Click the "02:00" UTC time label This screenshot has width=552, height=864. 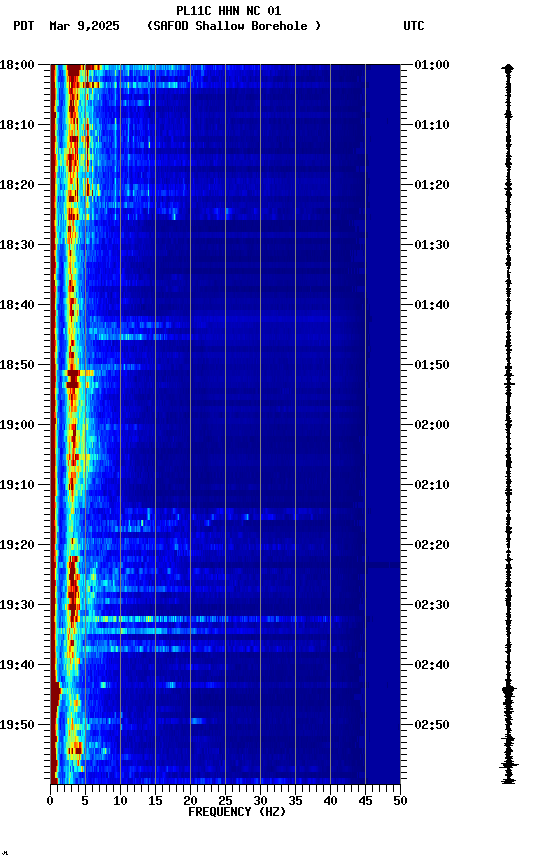(x=432, y=425)
